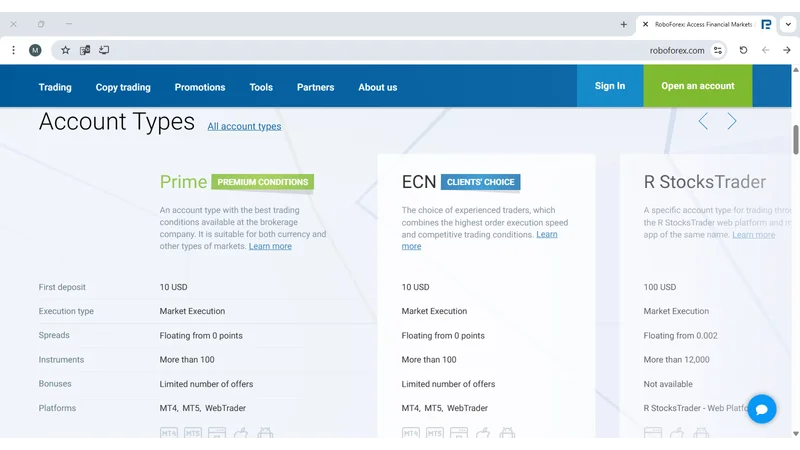This screenshot has width=800, height=450.
Task: Click ECN's More than 100 instruments value
Action: pos(429,360)
